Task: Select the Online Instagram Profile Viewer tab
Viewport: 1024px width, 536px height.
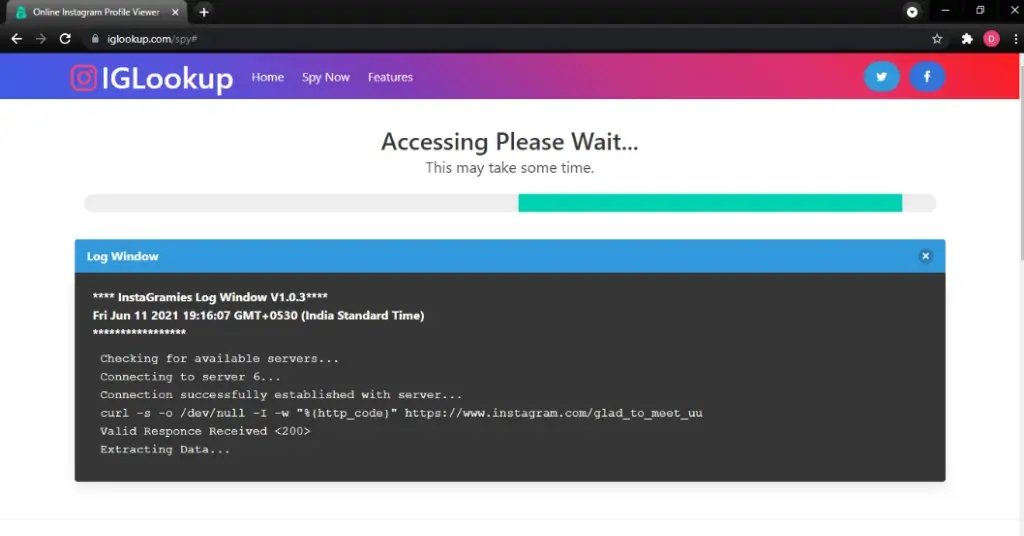Action: pos(96,12)
